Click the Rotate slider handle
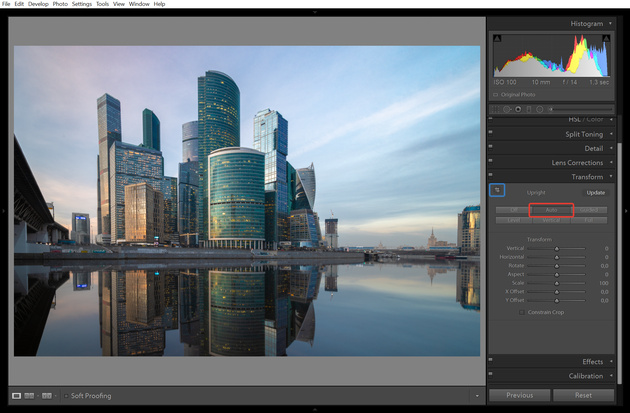 point(557,266)
